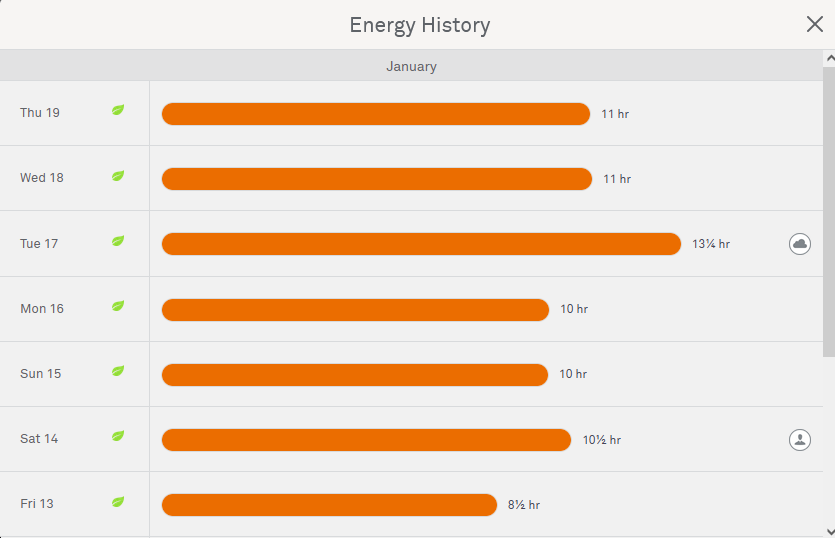Select the Mon 16 date label
Viewport: 835px width, 538px height.
(x=42, y=309)
